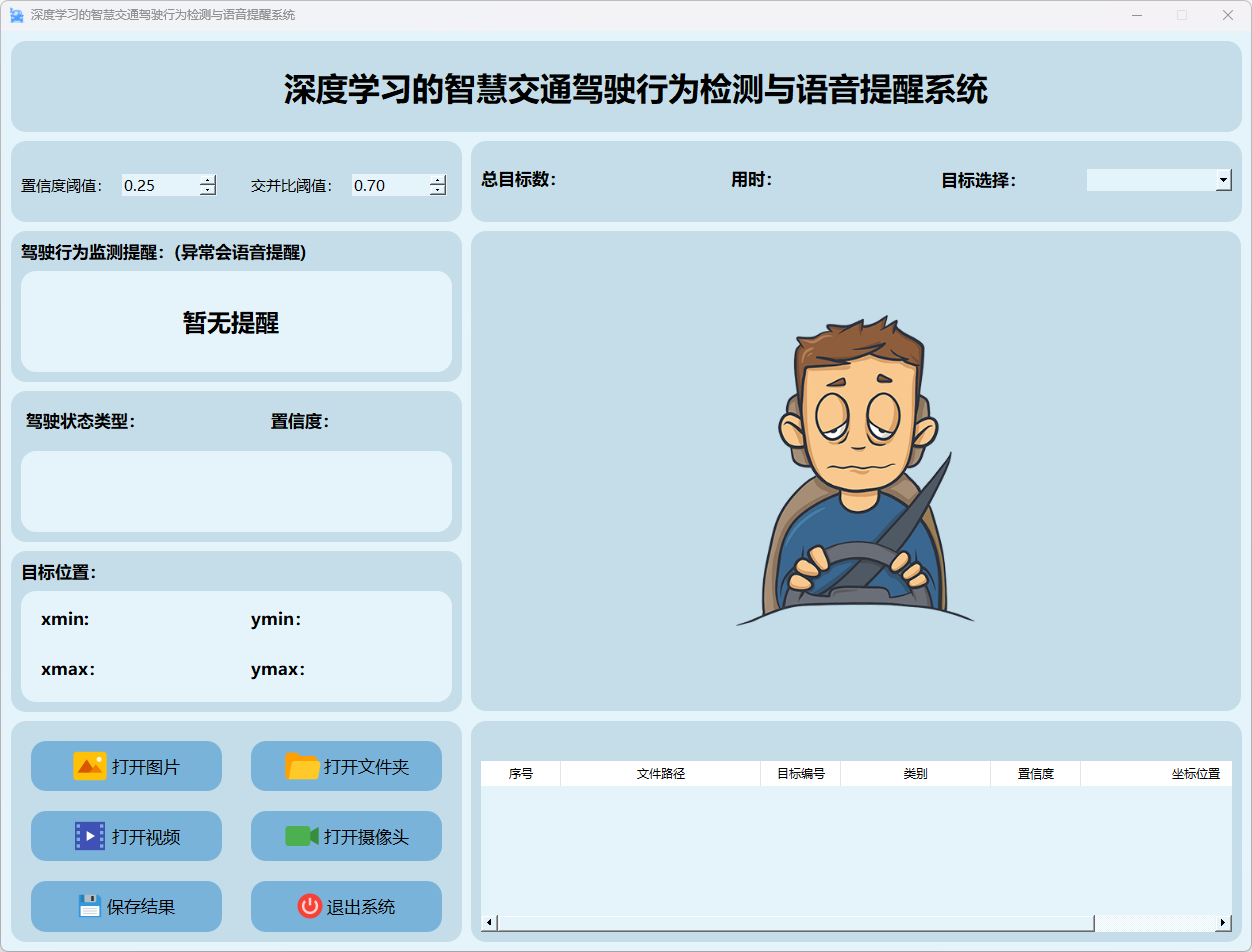This screenshot has height=952, width=1252.
Task: Click the yellow folder icon on 打开文件夹
Action: 302,766
